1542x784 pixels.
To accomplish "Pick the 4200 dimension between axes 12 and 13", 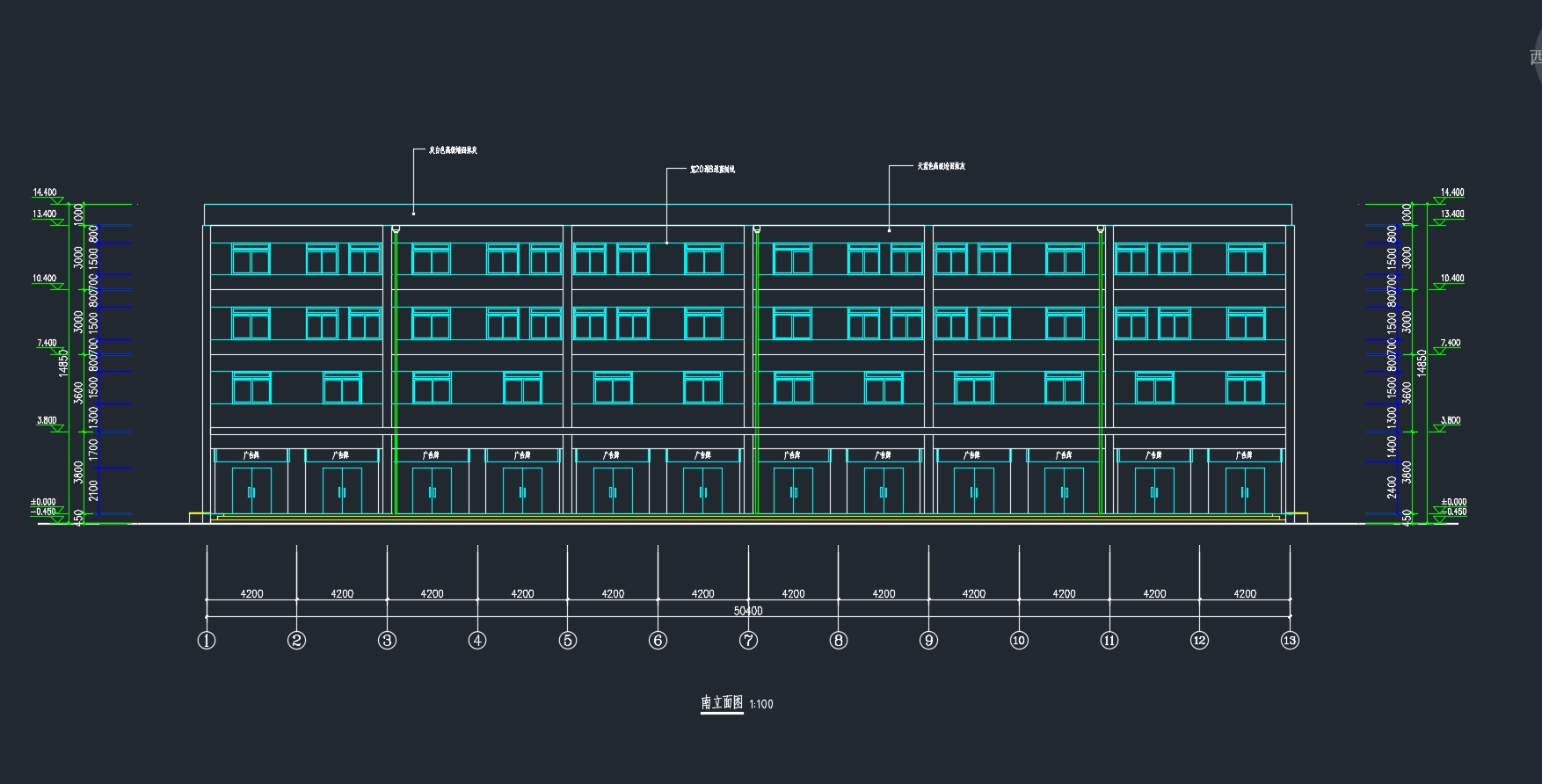I will tap(1245, 594).
